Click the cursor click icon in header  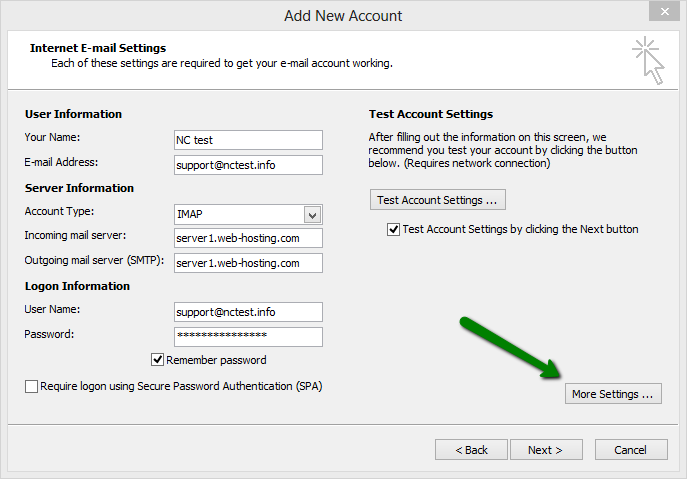coord(647,60)
